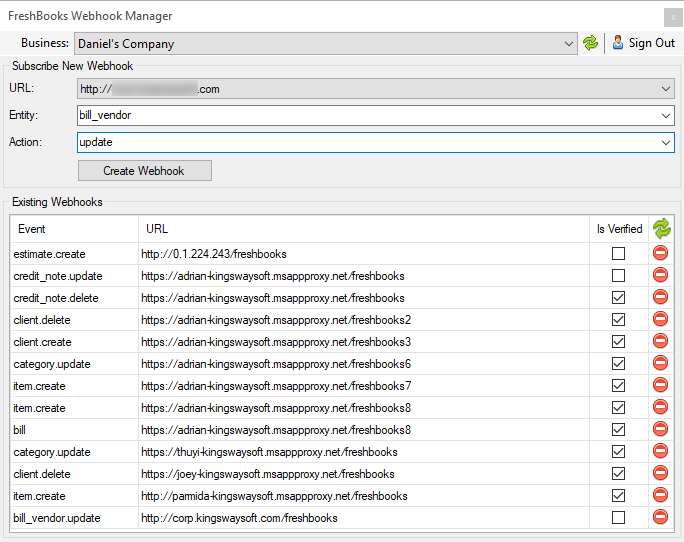
Task: Toggle Is Verified for freshbooks7 row
Action: coord(618,386)
